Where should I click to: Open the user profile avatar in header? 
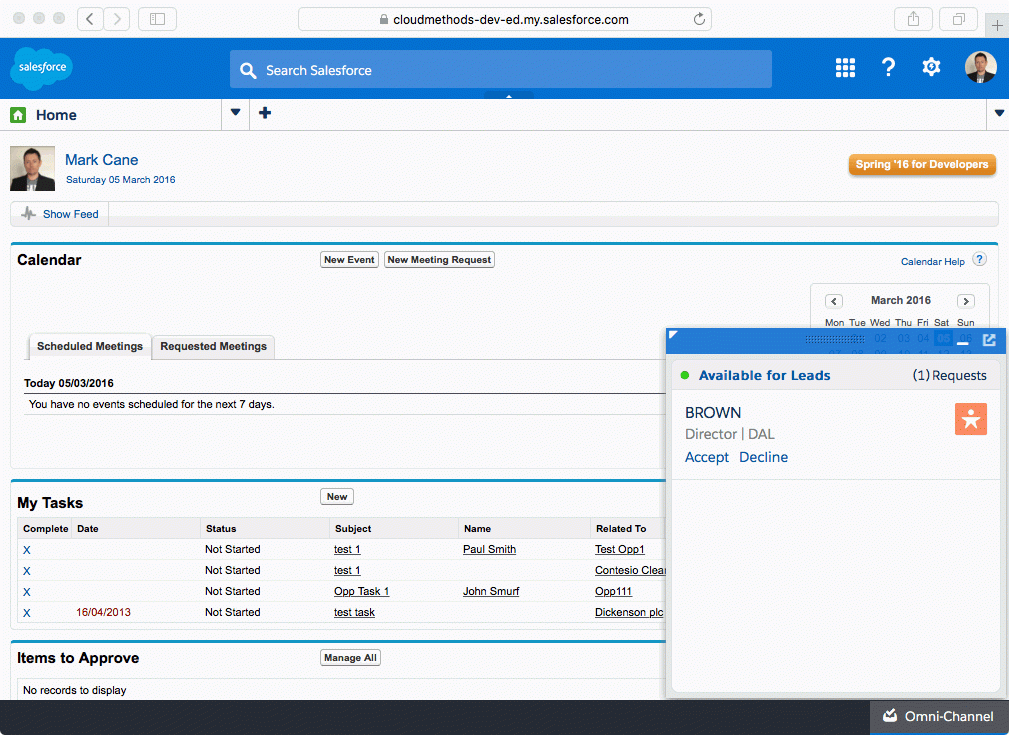tap(980, 67)
